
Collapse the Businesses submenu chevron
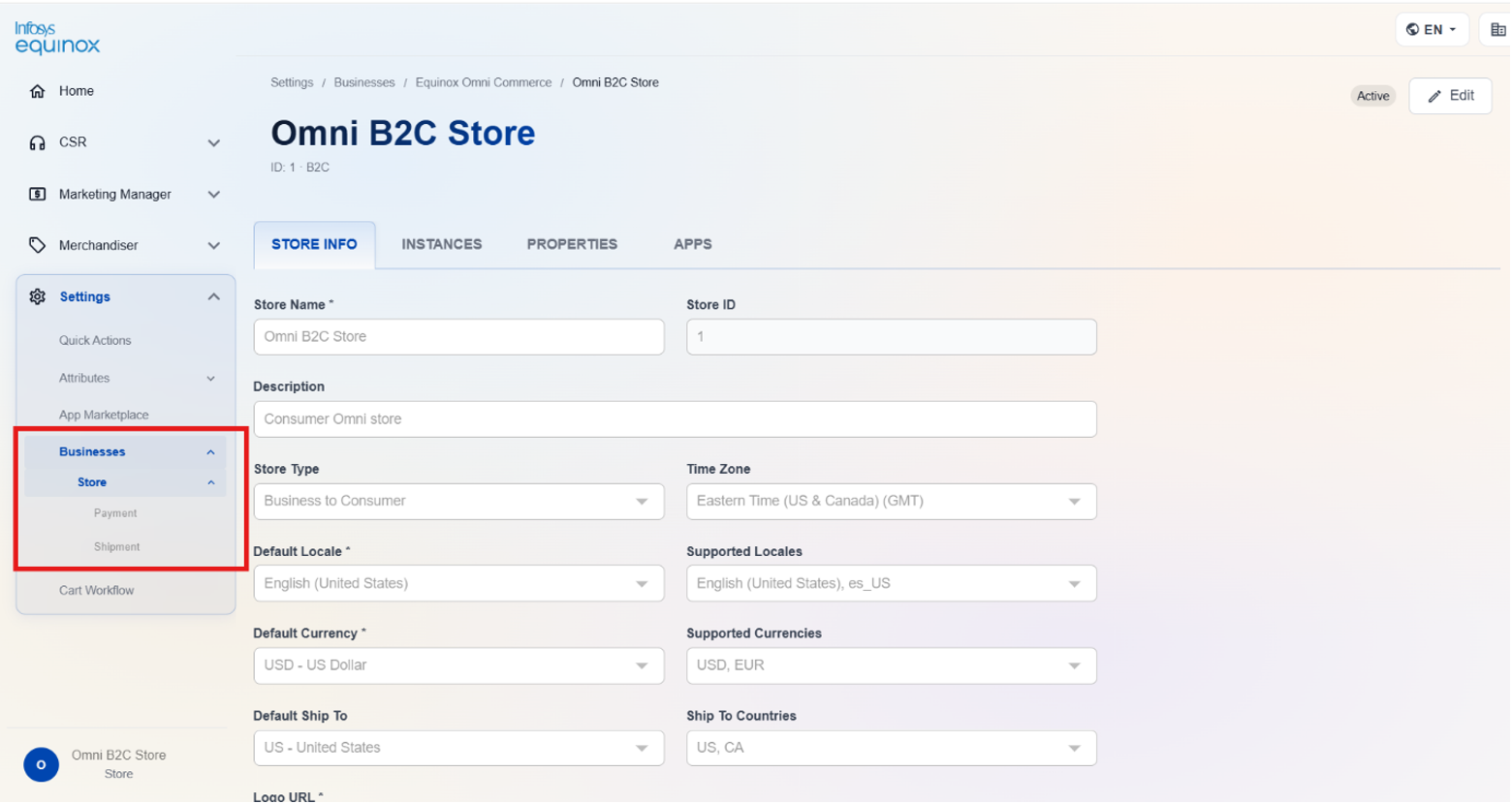tap(210, 452)
